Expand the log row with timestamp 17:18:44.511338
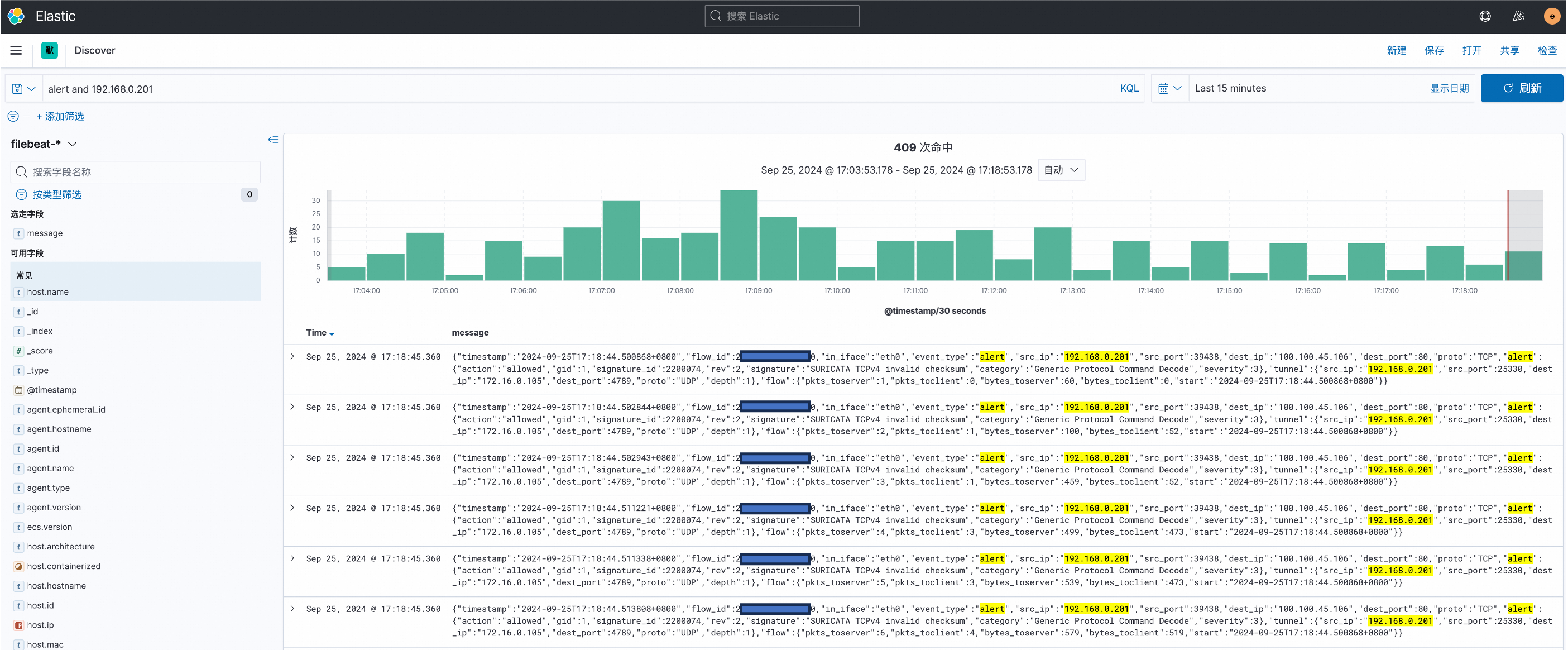Screen dimensions: 1568x650 [x=293, y=558]
